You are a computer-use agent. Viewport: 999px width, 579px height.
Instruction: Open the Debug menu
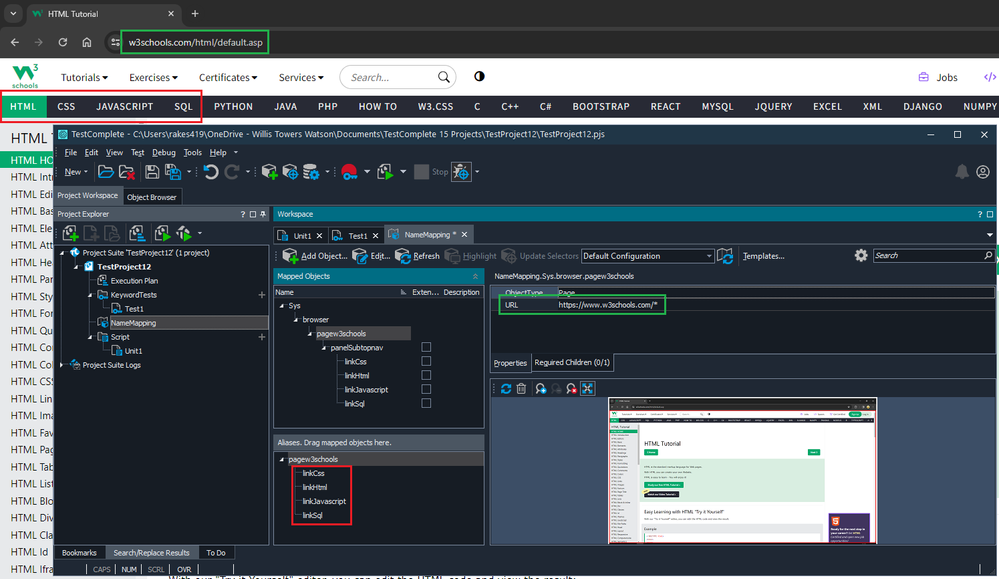point(163,152)
